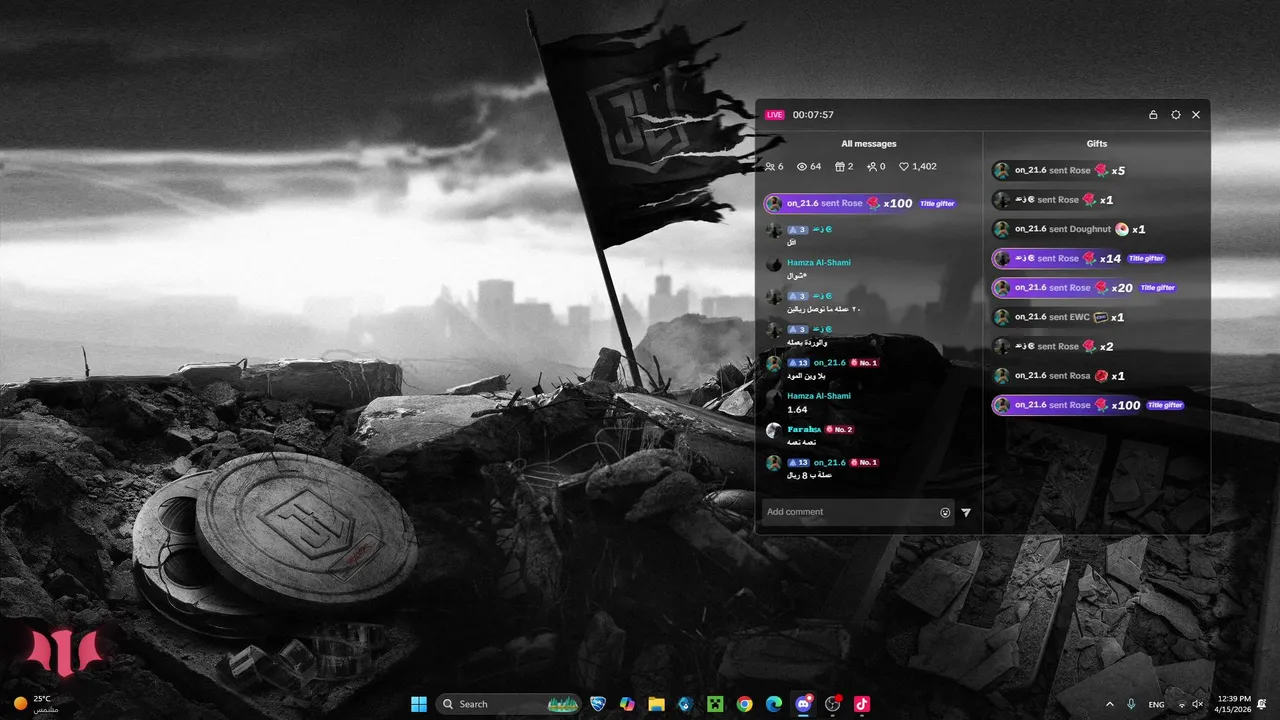Click the microphone tray icon
1280x720 pixels.
[1131, 705]
